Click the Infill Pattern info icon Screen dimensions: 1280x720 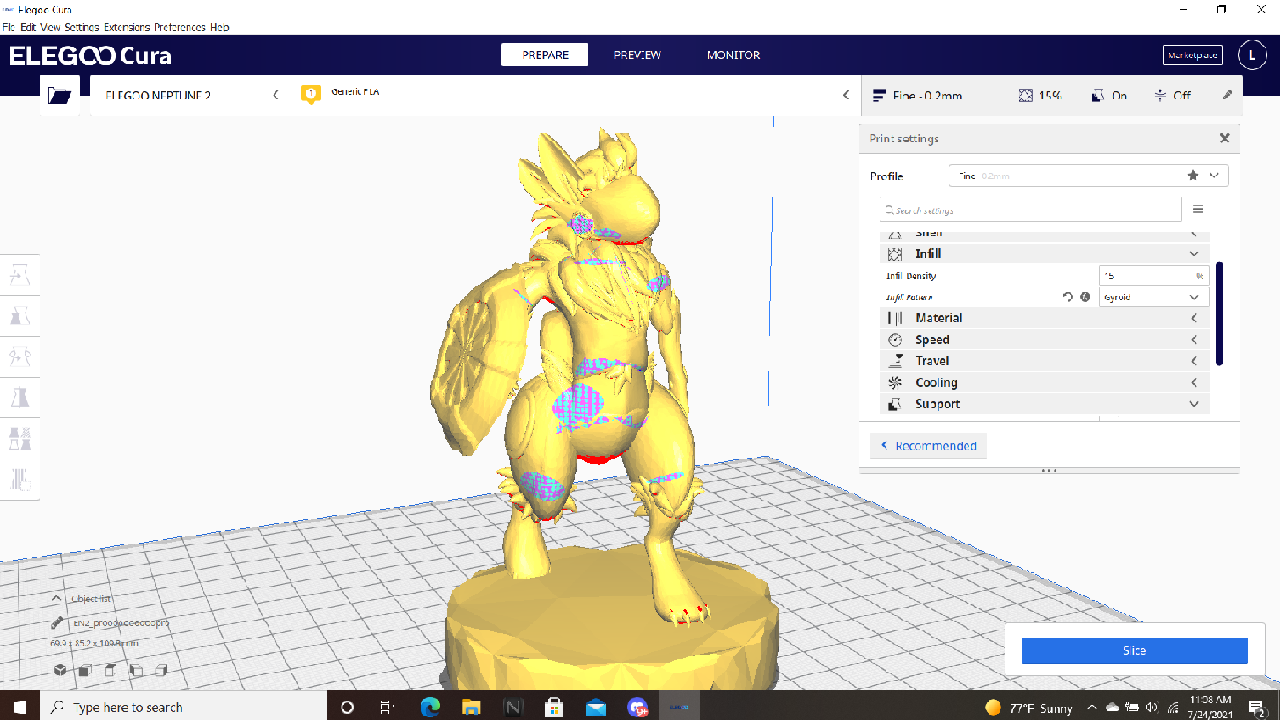pos(1085,297)
